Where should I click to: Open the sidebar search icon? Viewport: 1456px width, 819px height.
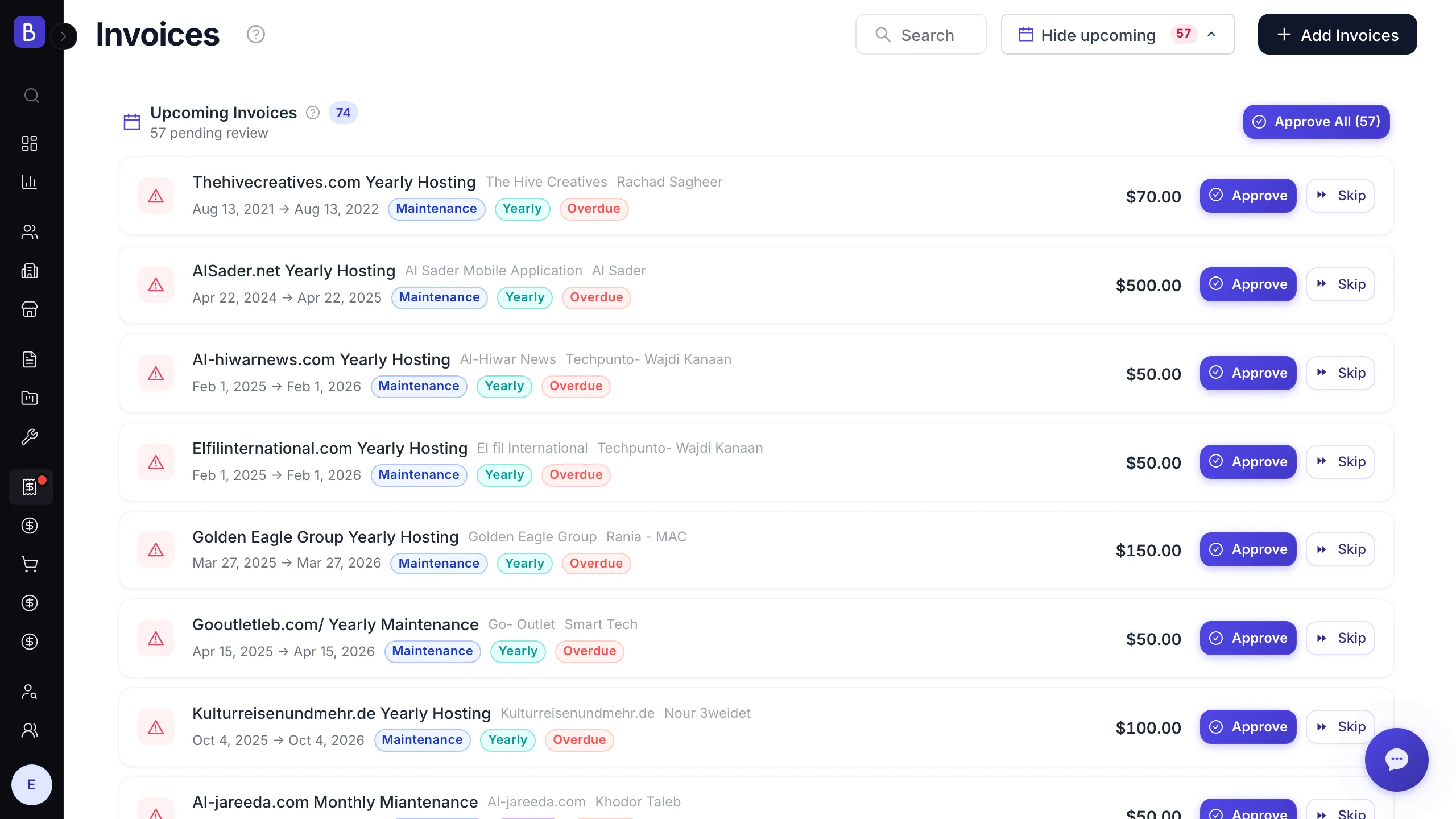click(31, 95)
